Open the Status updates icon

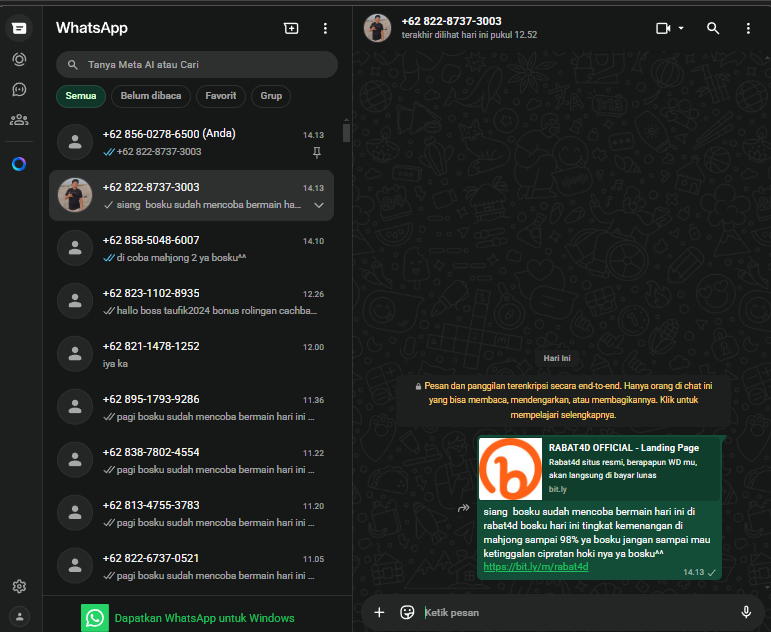(19, 60)
